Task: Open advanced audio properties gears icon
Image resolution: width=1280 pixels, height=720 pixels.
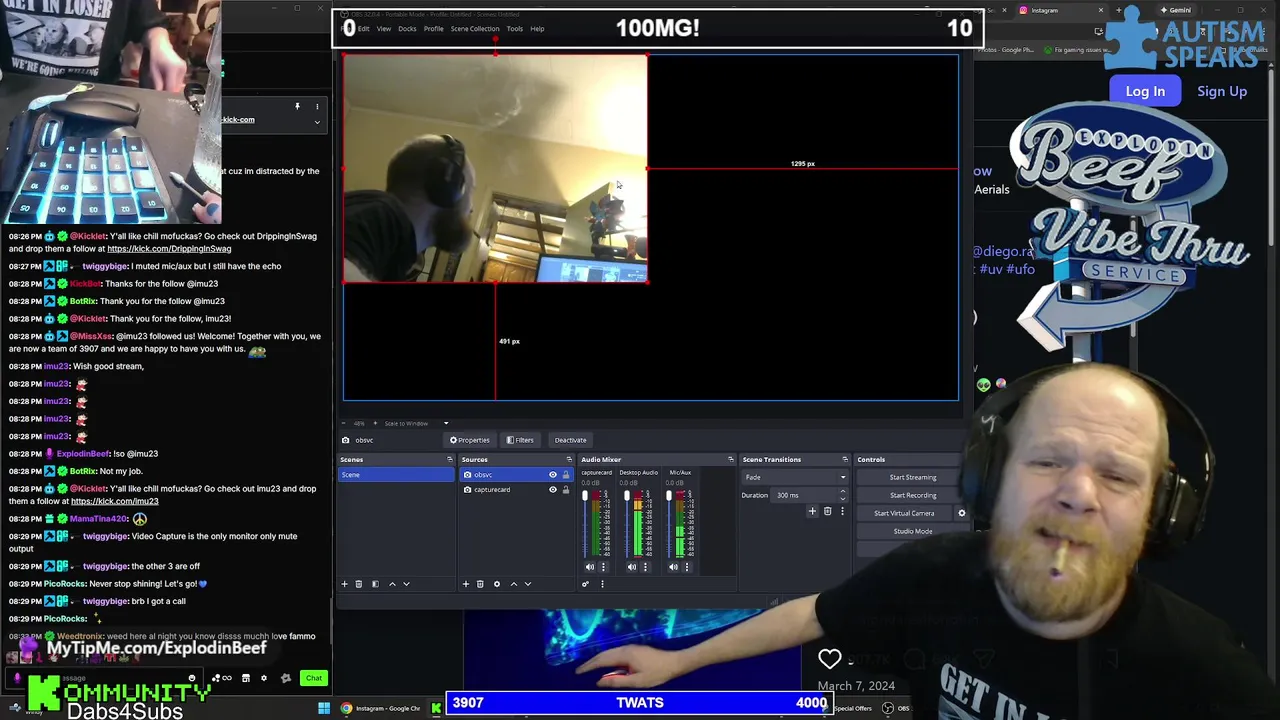Action: click(586, 584)
